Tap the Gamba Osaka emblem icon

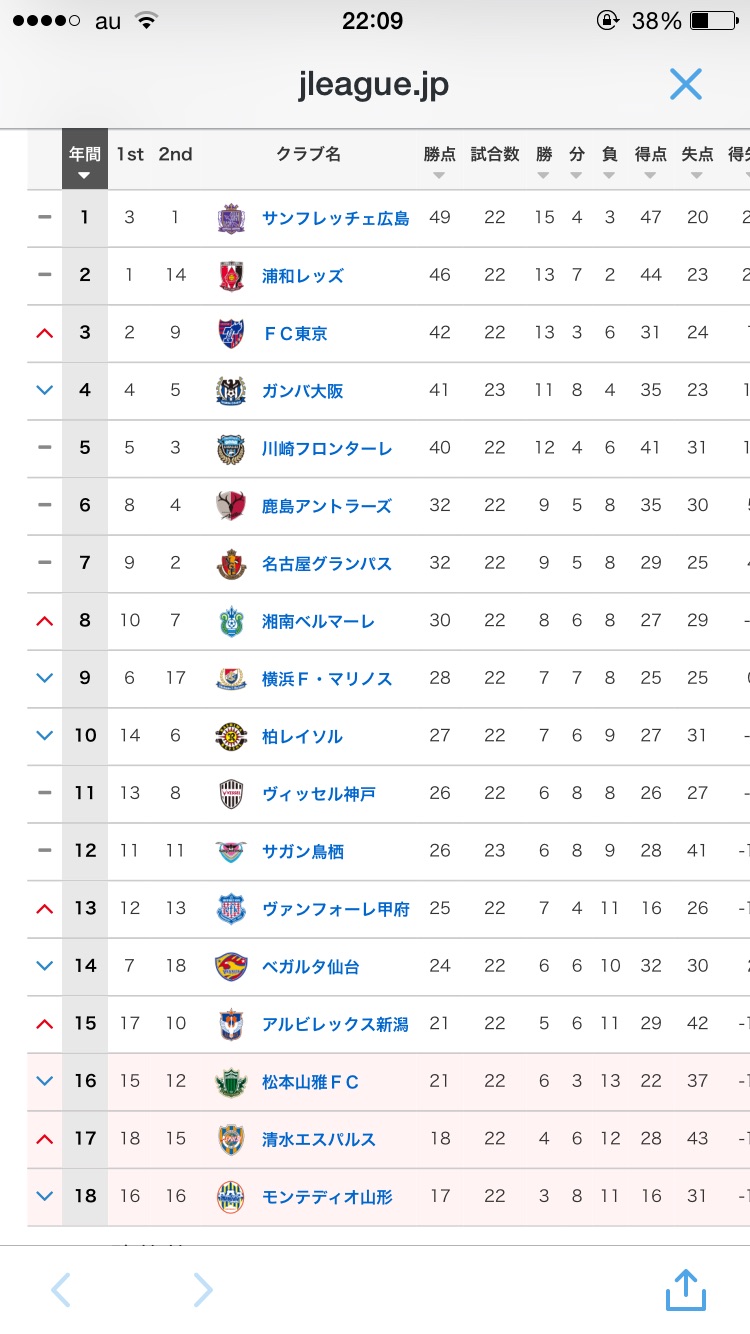(x=231, y=391)
